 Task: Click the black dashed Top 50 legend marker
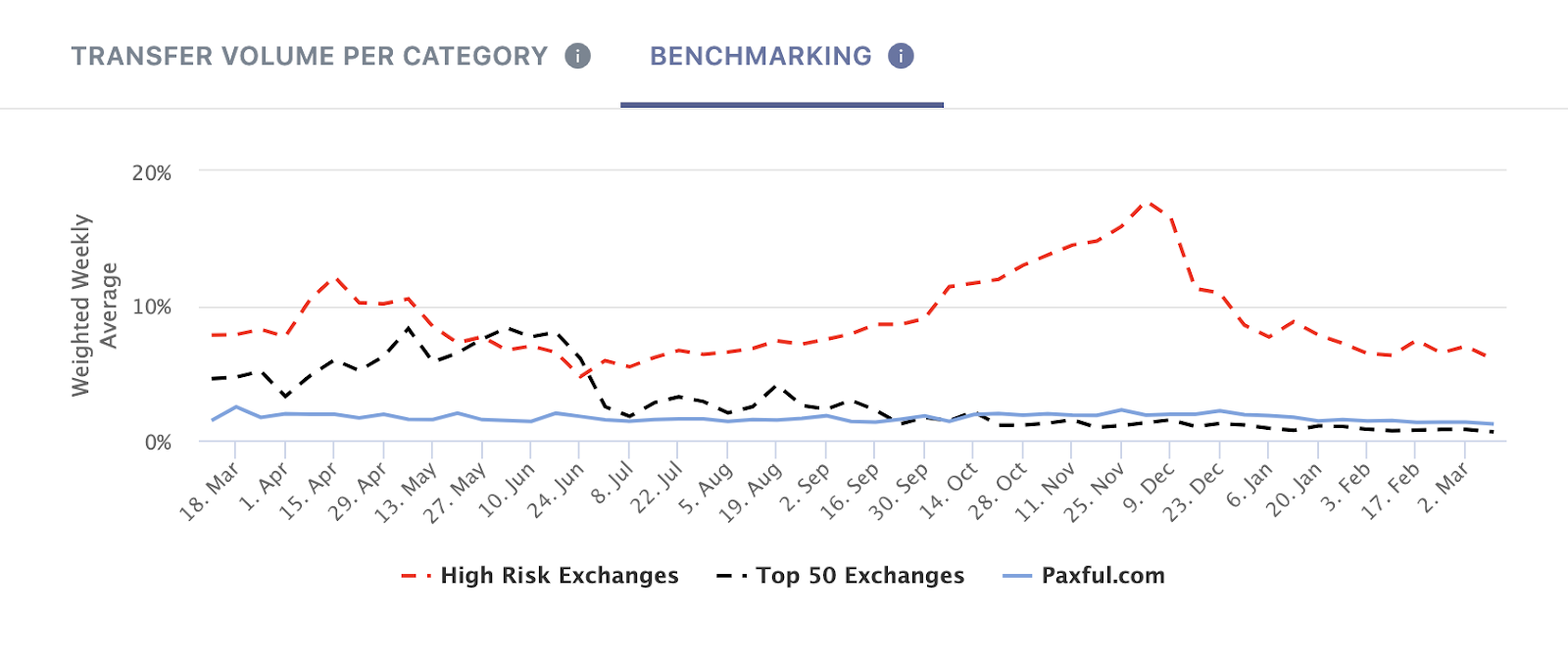pos(731,576)
